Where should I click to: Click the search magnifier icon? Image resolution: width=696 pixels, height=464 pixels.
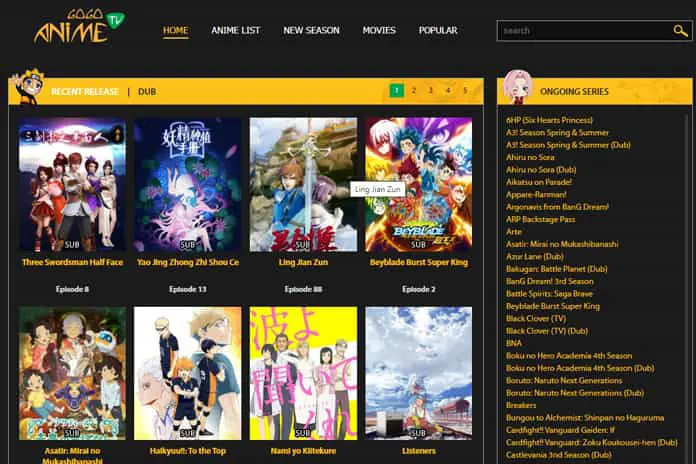point(680,31)
